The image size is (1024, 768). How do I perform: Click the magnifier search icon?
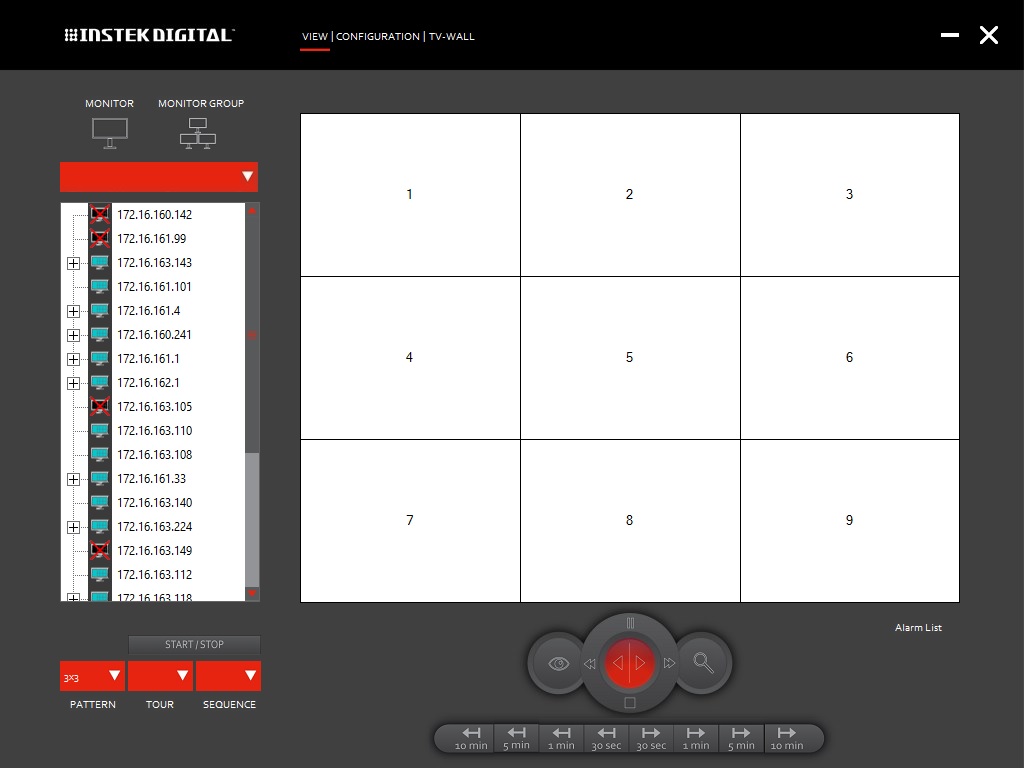pyautogui.click(x=703, y=662)
